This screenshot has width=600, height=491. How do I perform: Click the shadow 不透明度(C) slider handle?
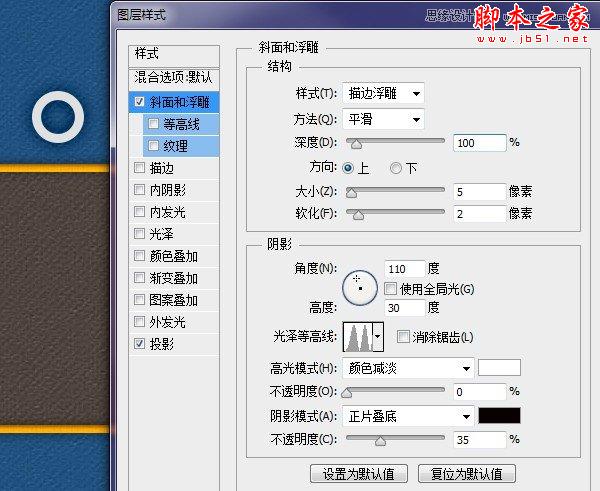380,441
